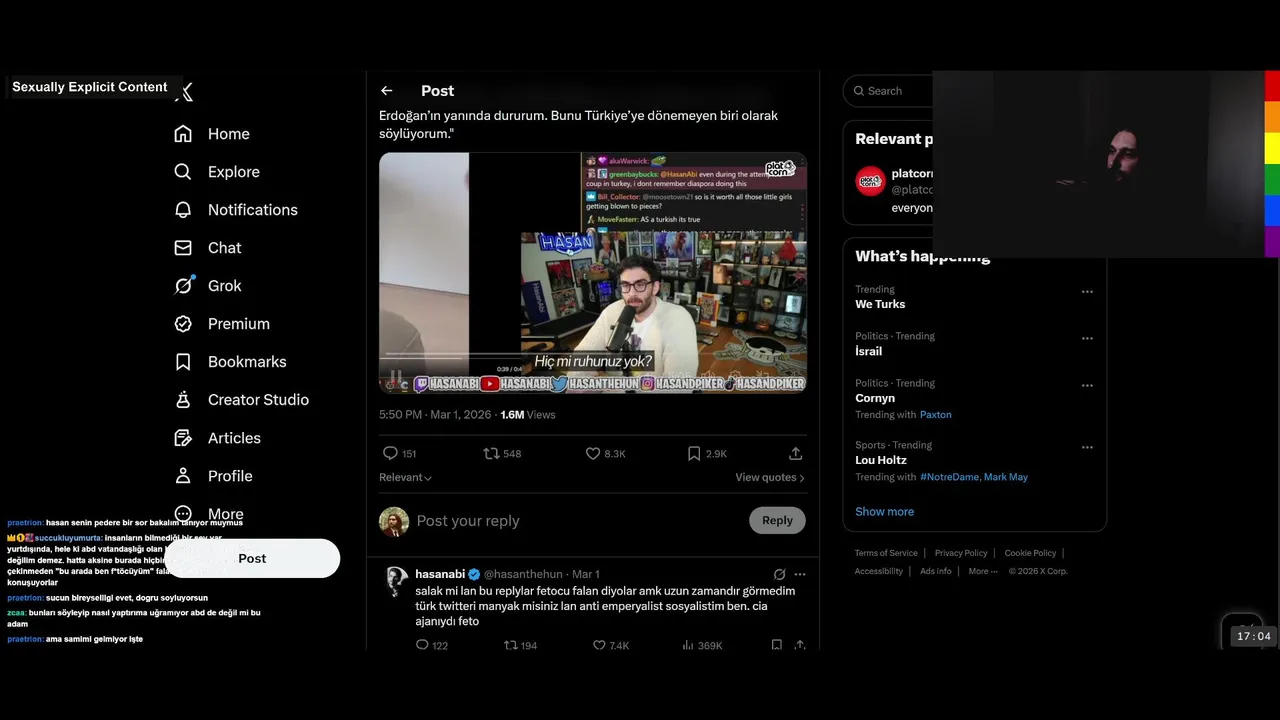Like the post with 8.3K likes
This screenshot has height=720, width=1280.
point(593,453)
